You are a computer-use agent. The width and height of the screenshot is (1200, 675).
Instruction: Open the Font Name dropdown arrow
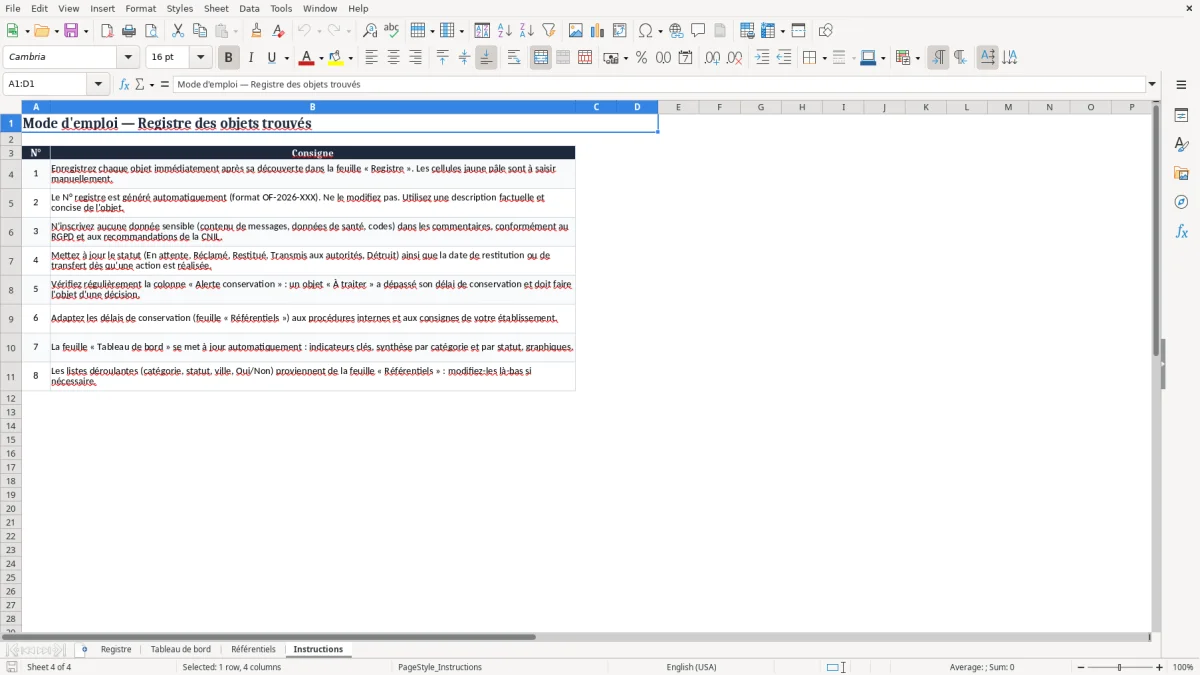point(128,57)
